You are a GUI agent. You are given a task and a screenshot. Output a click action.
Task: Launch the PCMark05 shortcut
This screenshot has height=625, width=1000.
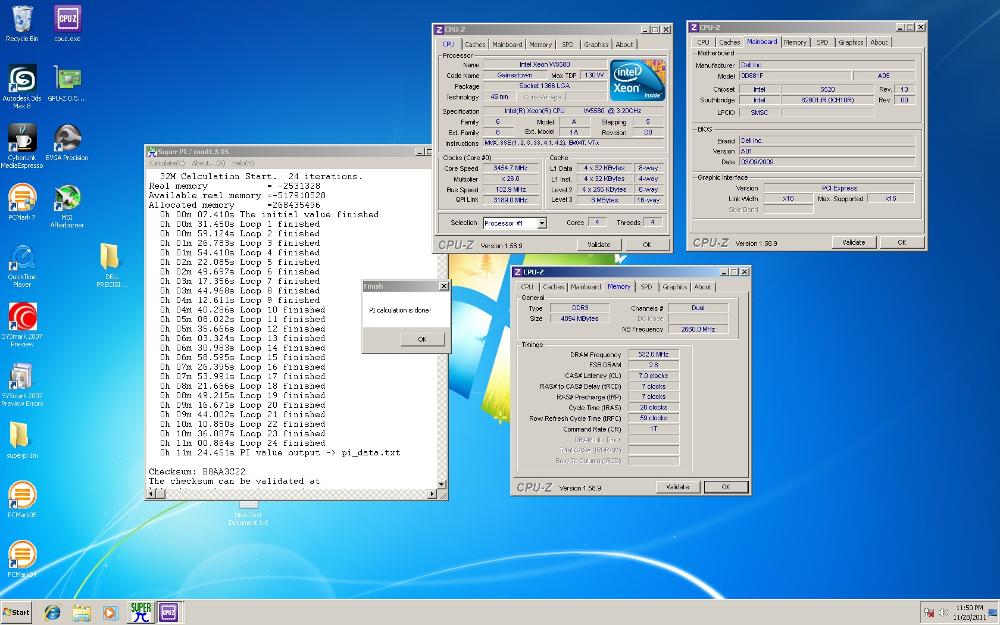22,499
